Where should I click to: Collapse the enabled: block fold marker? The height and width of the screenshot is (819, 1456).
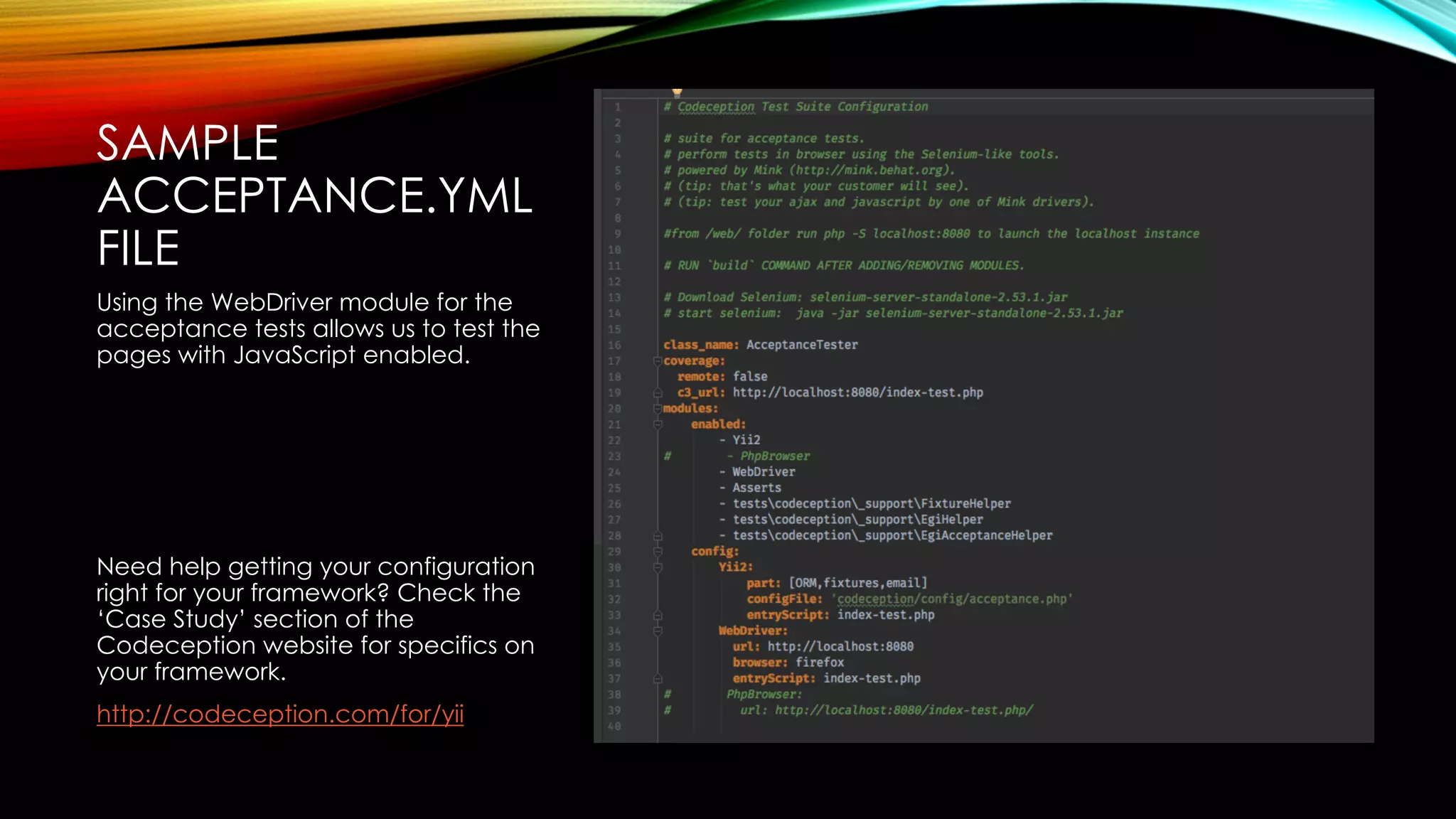[658, 424]
